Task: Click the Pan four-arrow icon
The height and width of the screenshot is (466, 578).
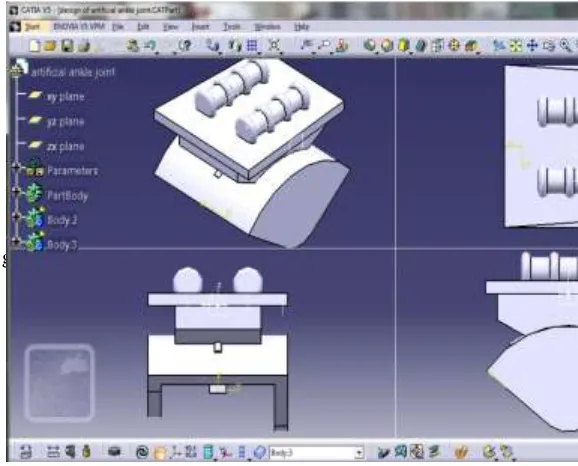Action: [x=532, y=46]
